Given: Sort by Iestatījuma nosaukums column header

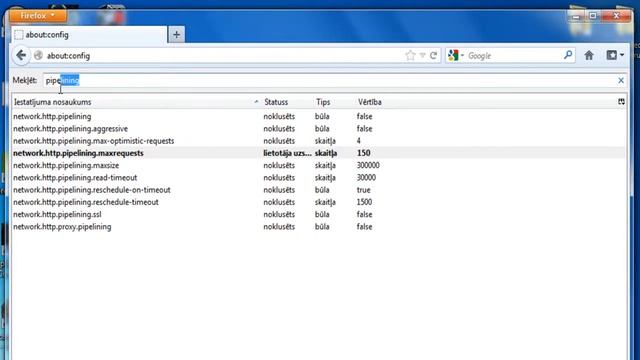Looking at the screenshot, I should pyautogui.click(x=136, y=102).
